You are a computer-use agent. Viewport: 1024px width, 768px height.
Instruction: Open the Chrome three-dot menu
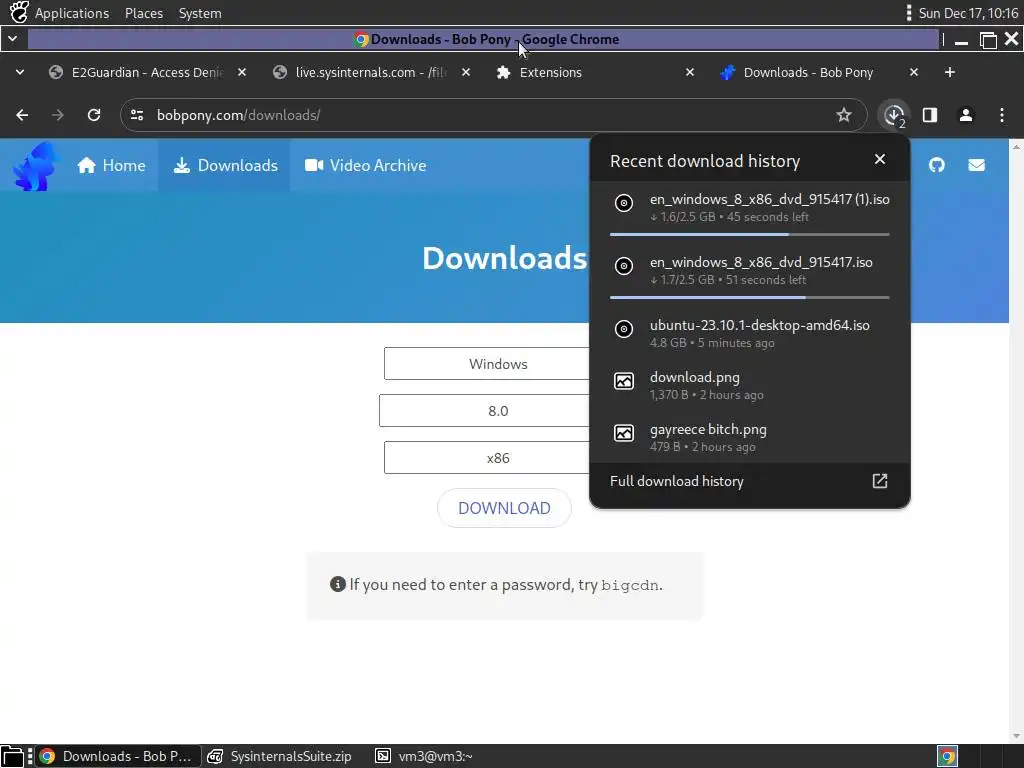click(1002, 116)
